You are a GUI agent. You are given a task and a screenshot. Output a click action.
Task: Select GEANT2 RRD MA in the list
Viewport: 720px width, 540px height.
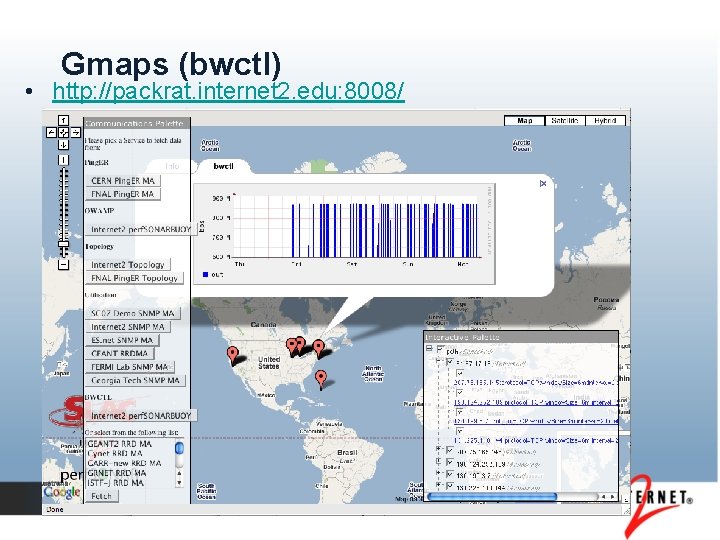[x=119, y=444]
